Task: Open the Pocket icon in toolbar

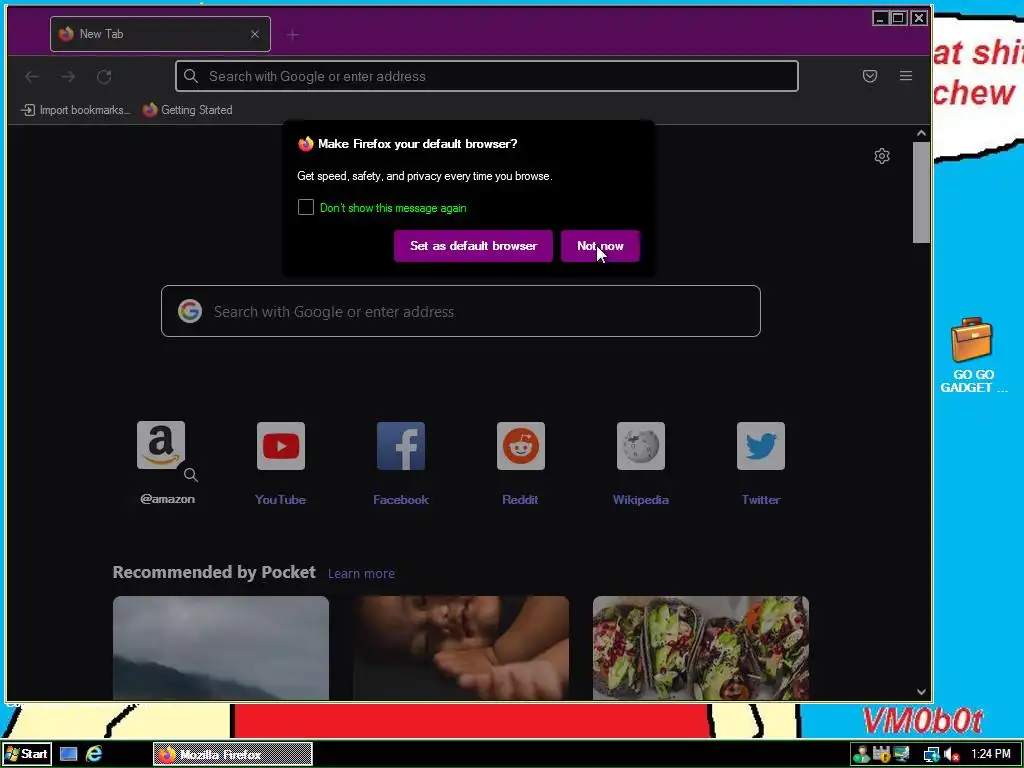Action: tap(869, 76)
